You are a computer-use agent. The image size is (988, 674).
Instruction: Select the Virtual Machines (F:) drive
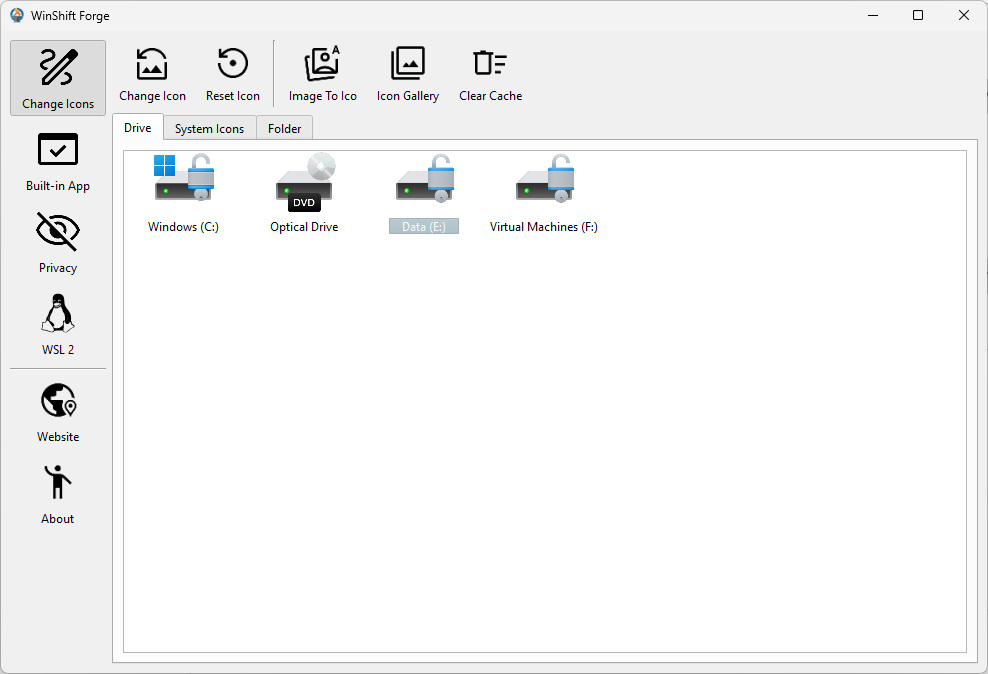tap(544, 194)
